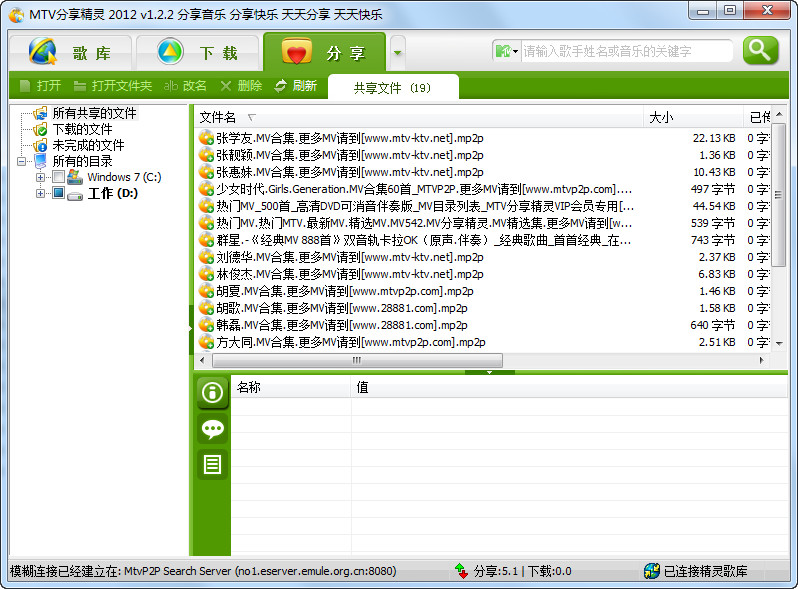Viewport: 798px width, 589px height.
Task: Select 未完成的文件 in the tree
Action: tap(89, 145)
